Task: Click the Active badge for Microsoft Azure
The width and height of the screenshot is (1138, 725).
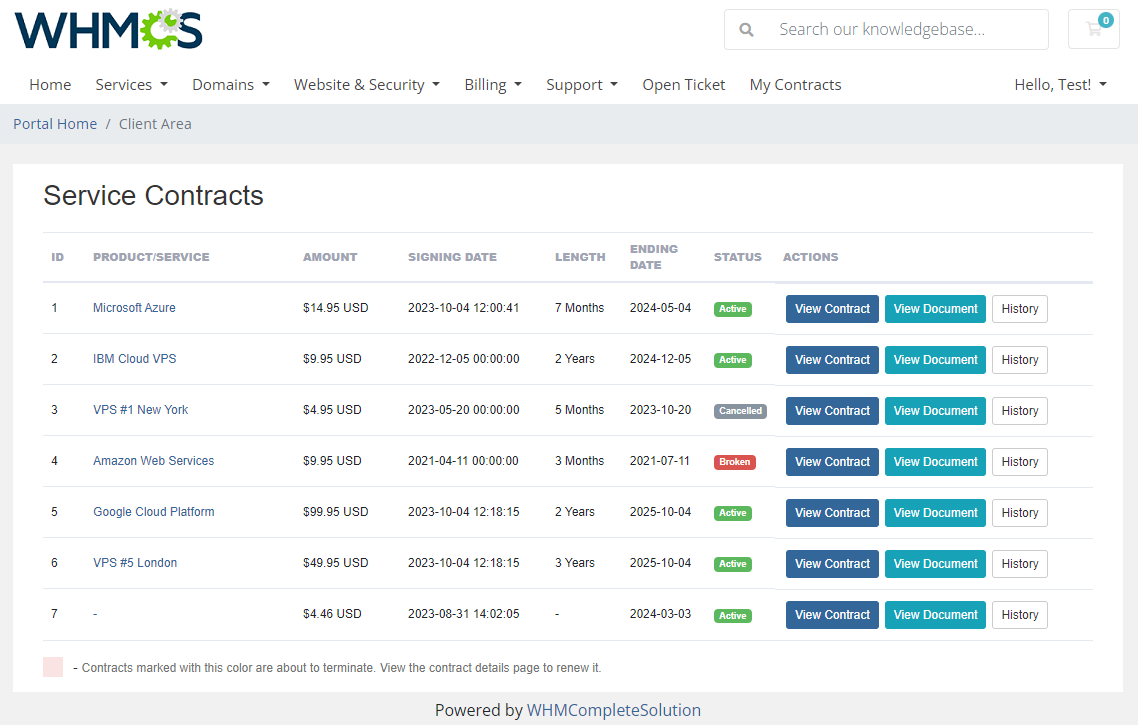Action: (733, 309)
